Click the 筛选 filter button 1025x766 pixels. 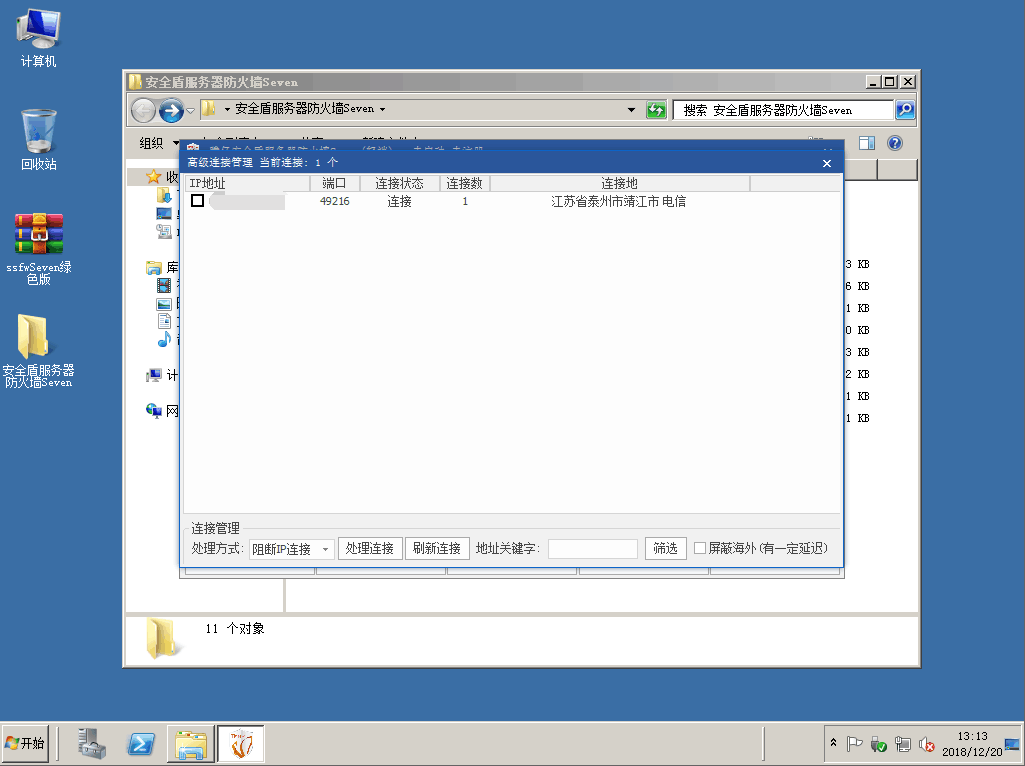point(665,548)
